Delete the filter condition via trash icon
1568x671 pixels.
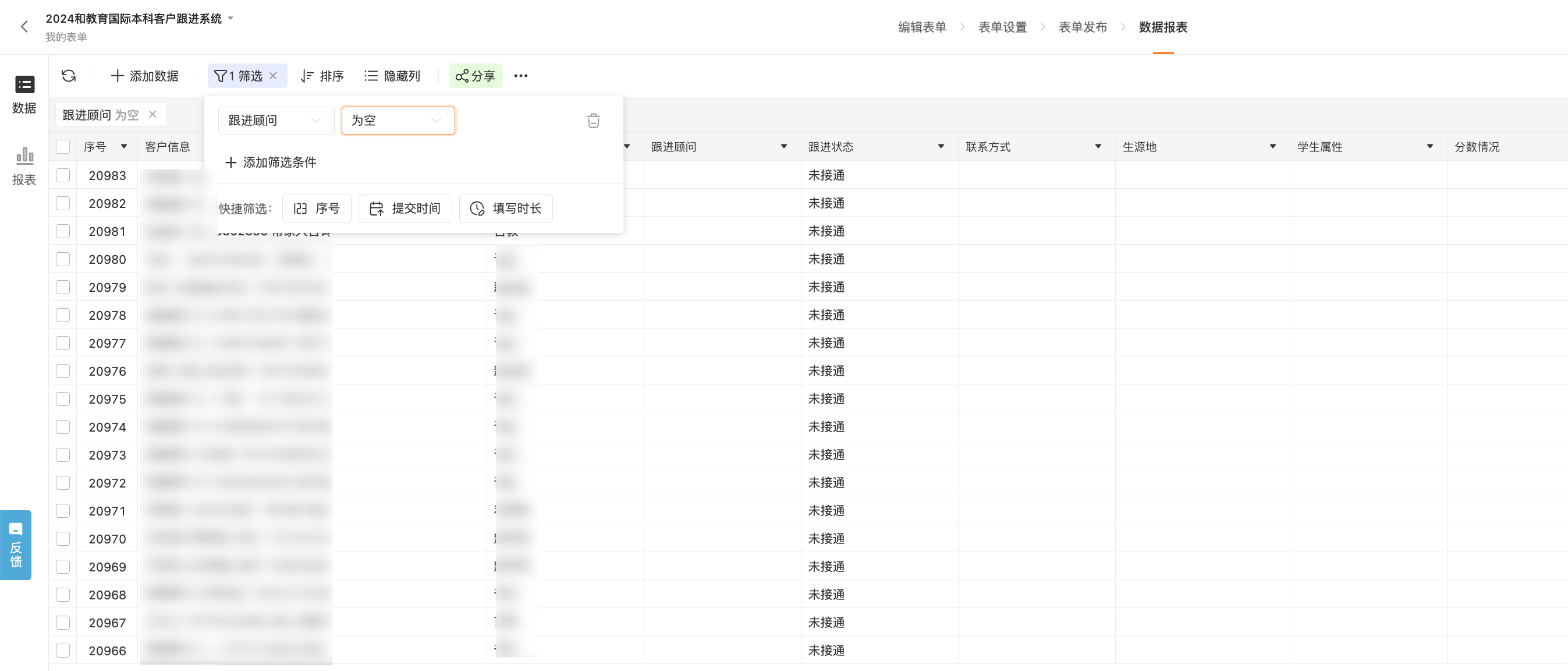coord(594,121)
